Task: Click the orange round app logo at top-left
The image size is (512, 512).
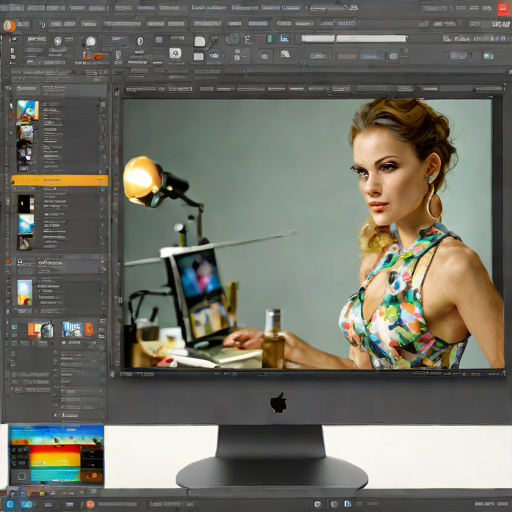Action: 9,25
